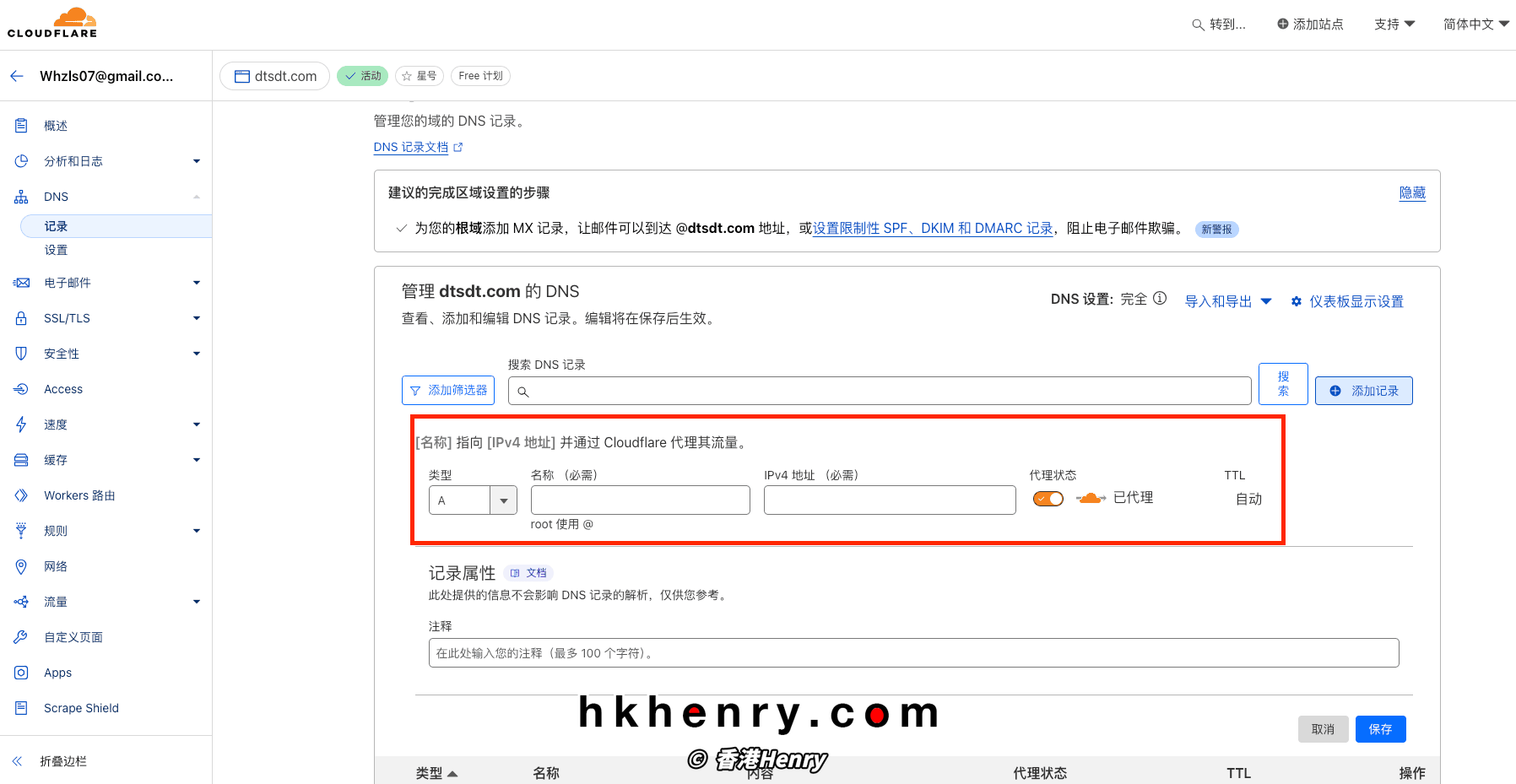Open the DNS 记录文档 link
Screen dimensions: 1516x784
tap(411, 147)
